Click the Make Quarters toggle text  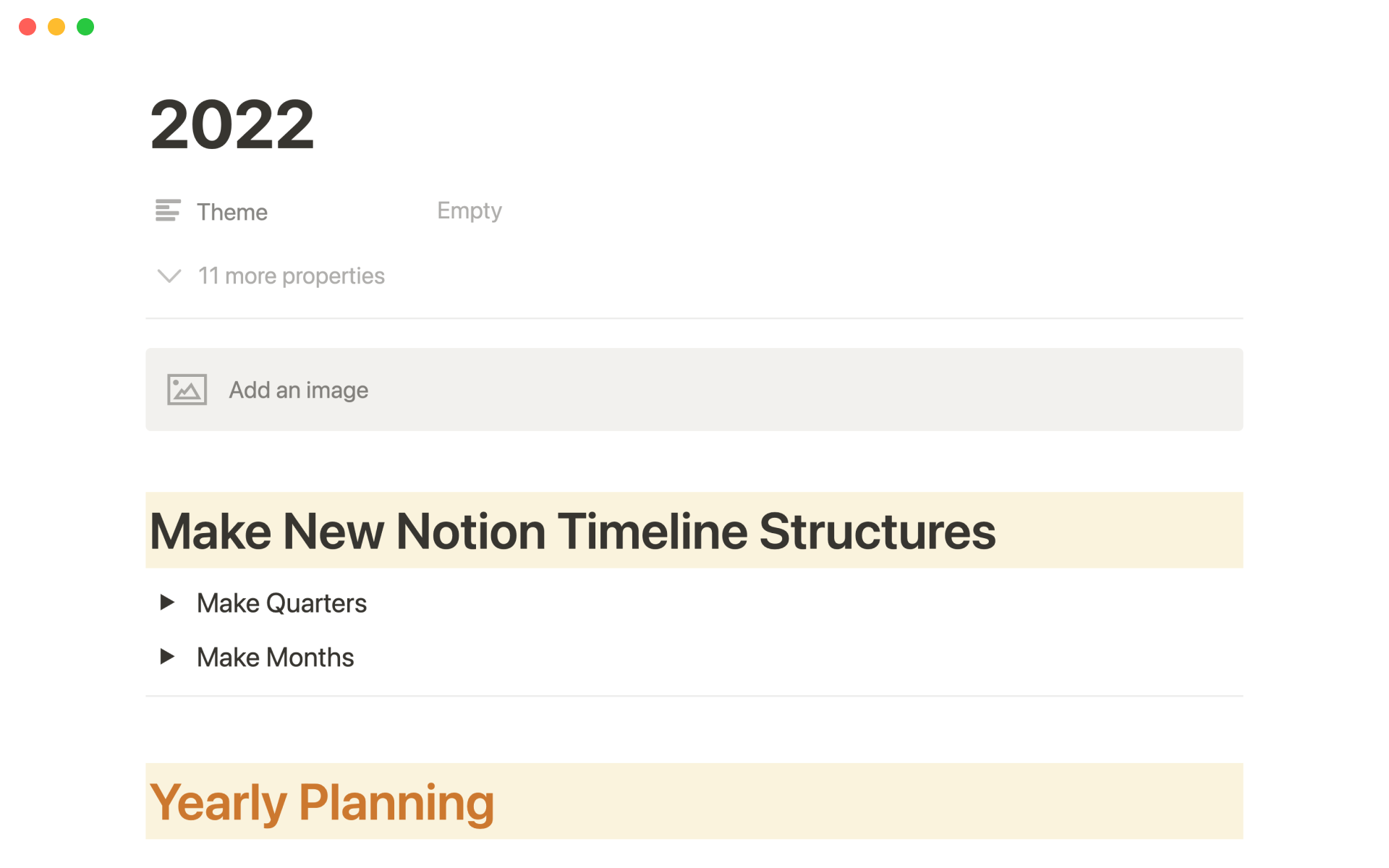(281, 603)
